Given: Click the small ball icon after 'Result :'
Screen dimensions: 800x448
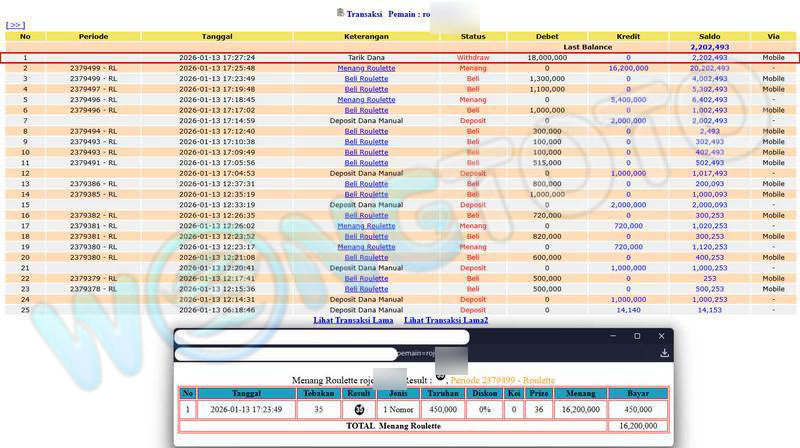Looking at the screenshot, I should pyautogui.click(x=441, y=376).
